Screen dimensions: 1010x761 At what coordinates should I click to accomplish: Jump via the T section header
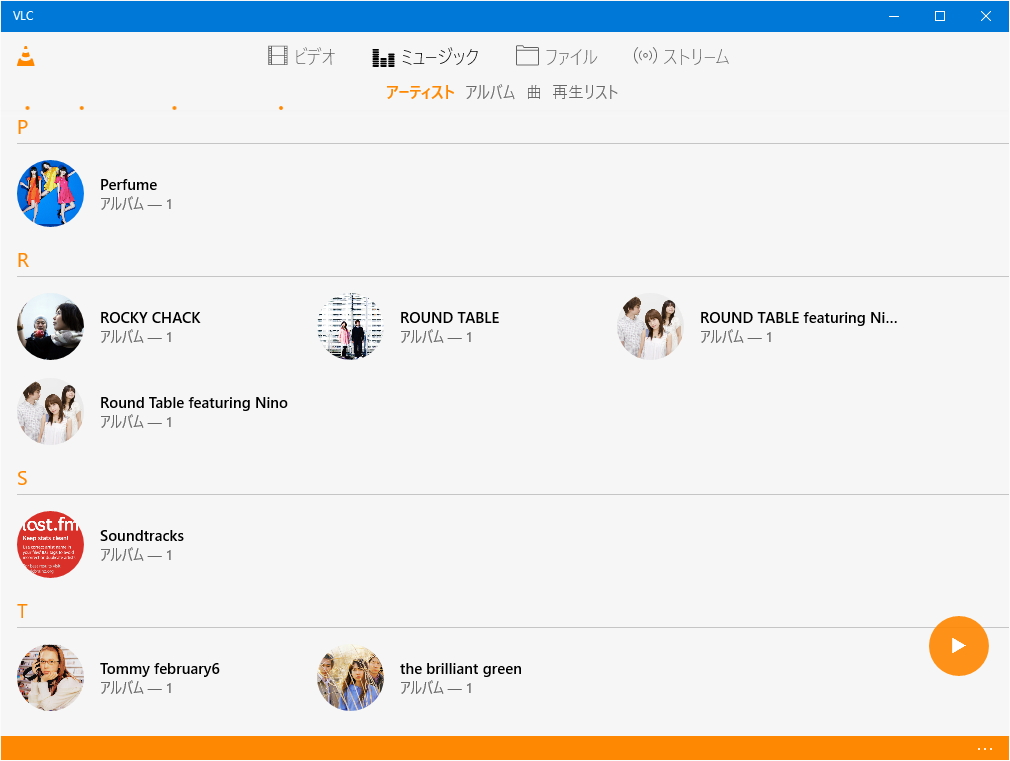22,611
